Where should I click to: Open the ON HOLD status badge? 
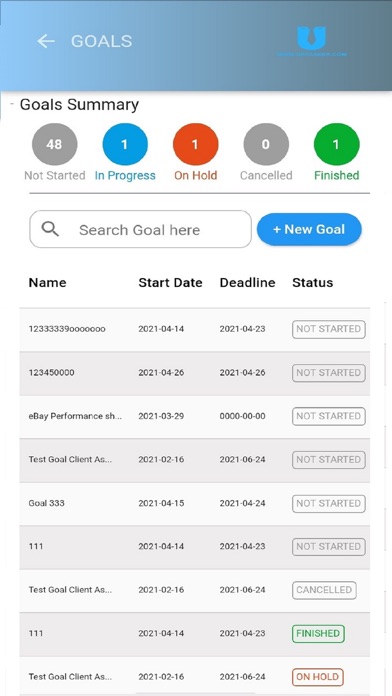click(317, 677)
